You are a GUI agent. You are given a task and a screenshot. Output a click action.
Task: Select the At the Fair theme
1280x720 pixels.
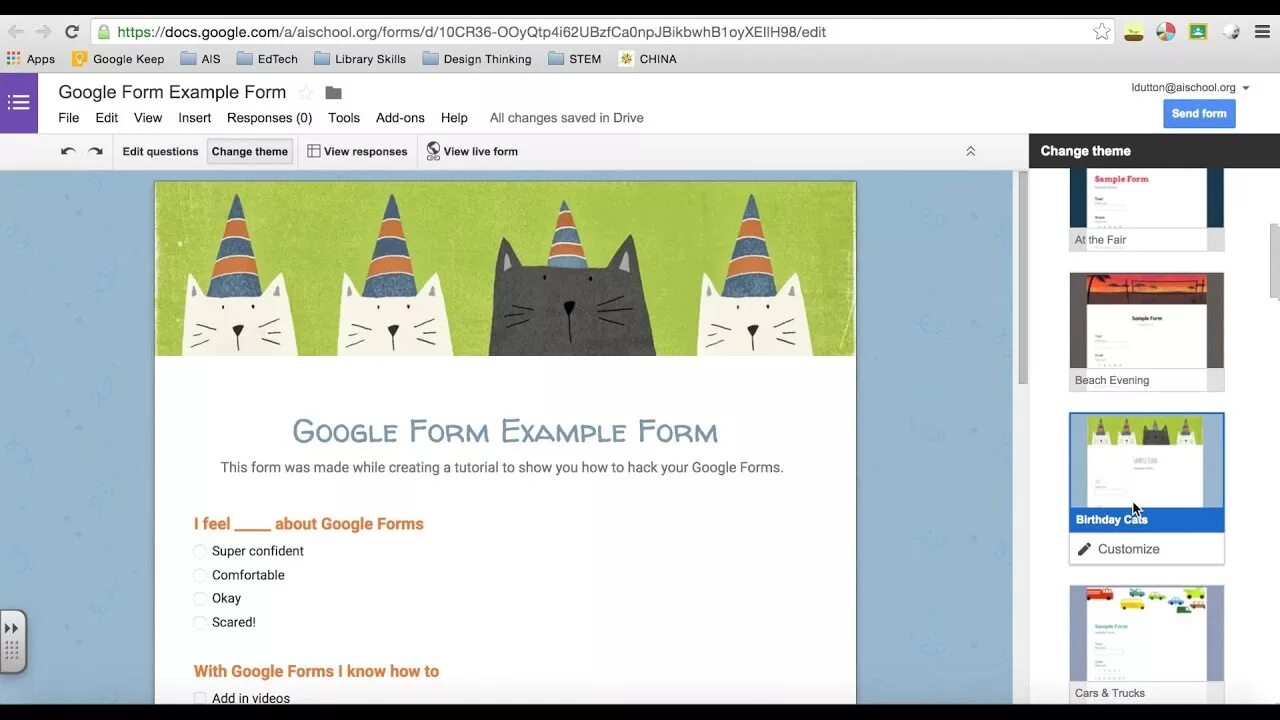pyautogui.click(x=1146, y=209)
